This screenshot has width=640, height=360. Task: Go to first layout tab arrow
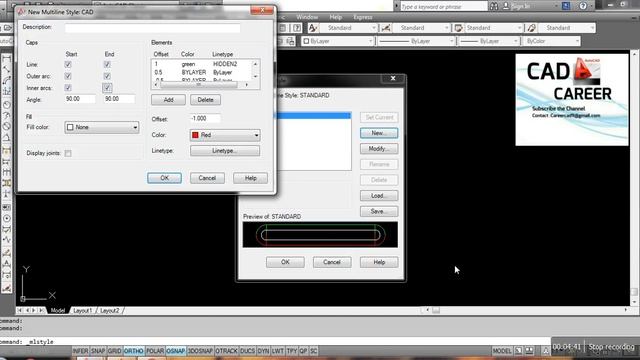19,311
